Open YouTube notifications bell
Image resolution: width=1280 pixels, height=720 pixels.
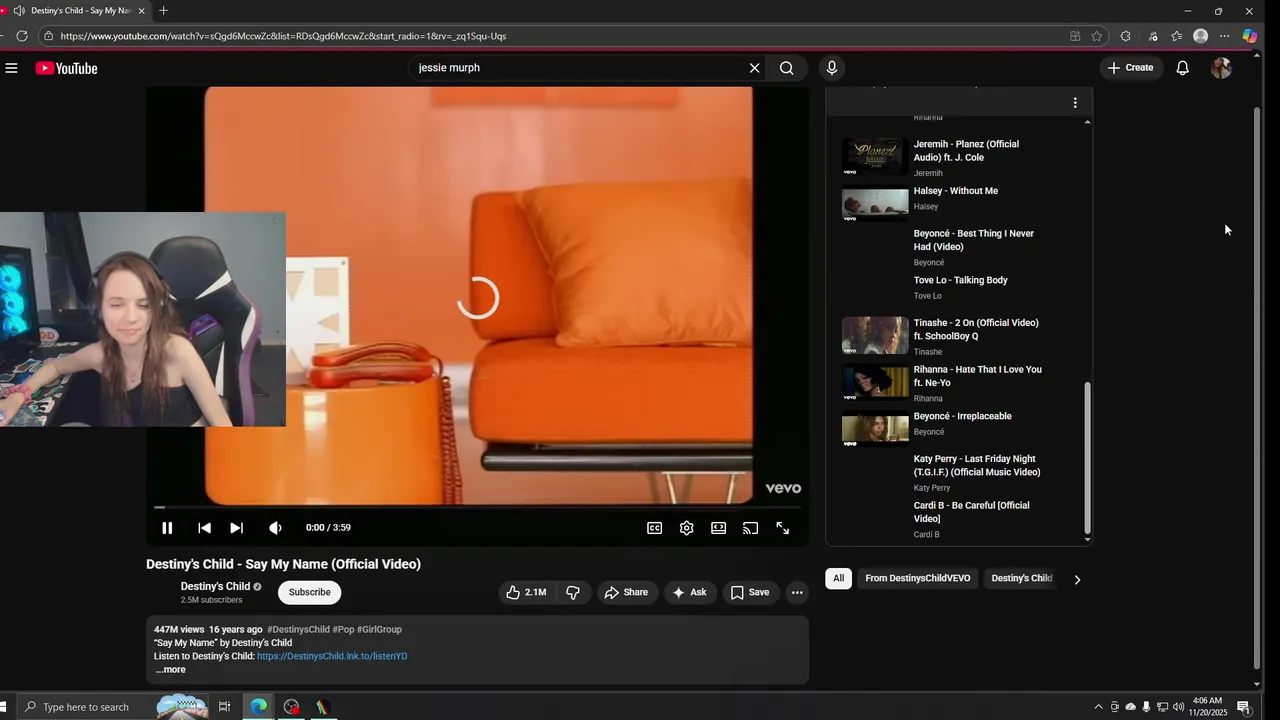point(1182,68)
